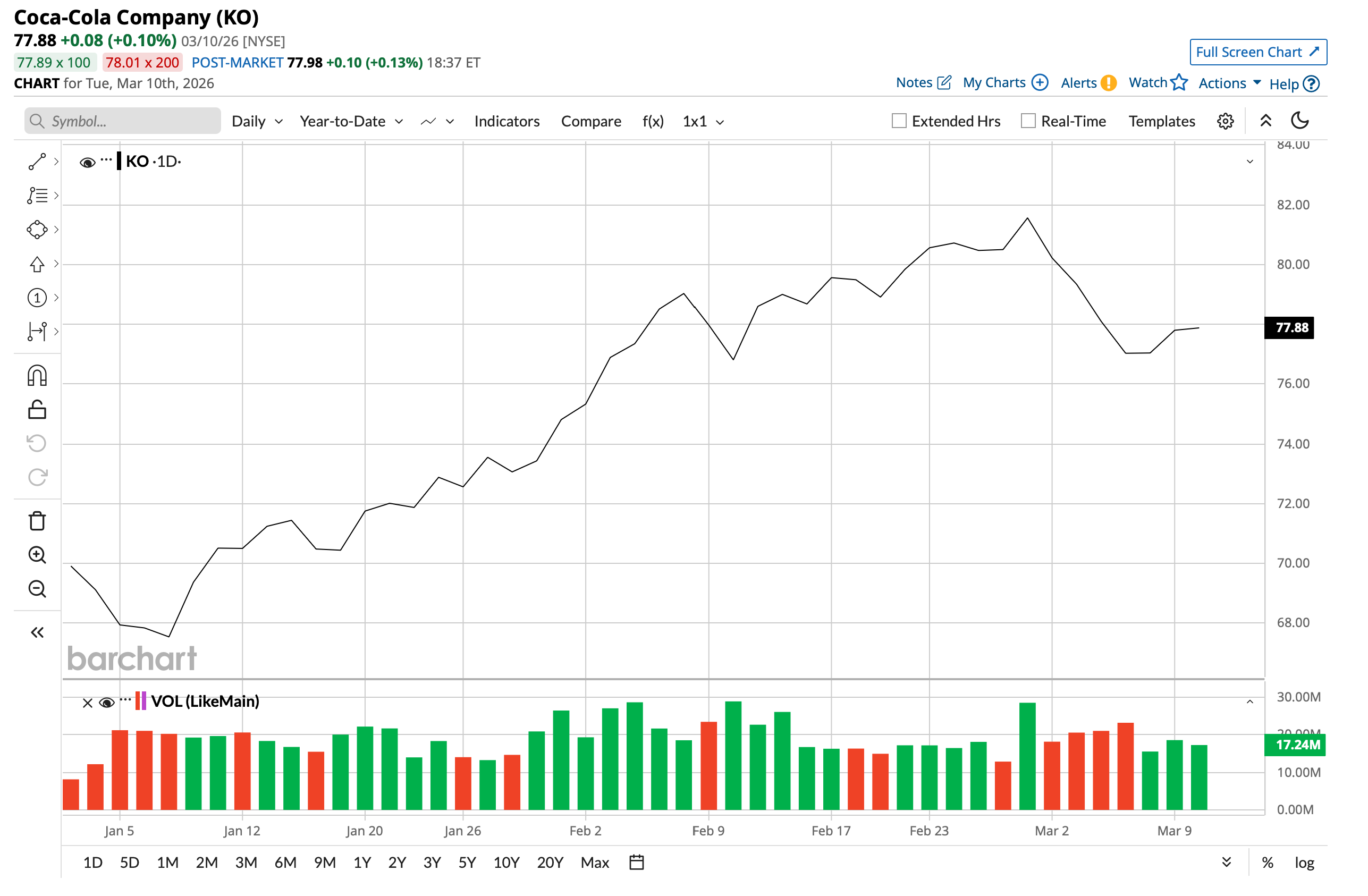Click the lock drawings icon
The width and height of the screenshot is (1368, 896).
pyautogui.click(x=37, y=410)
